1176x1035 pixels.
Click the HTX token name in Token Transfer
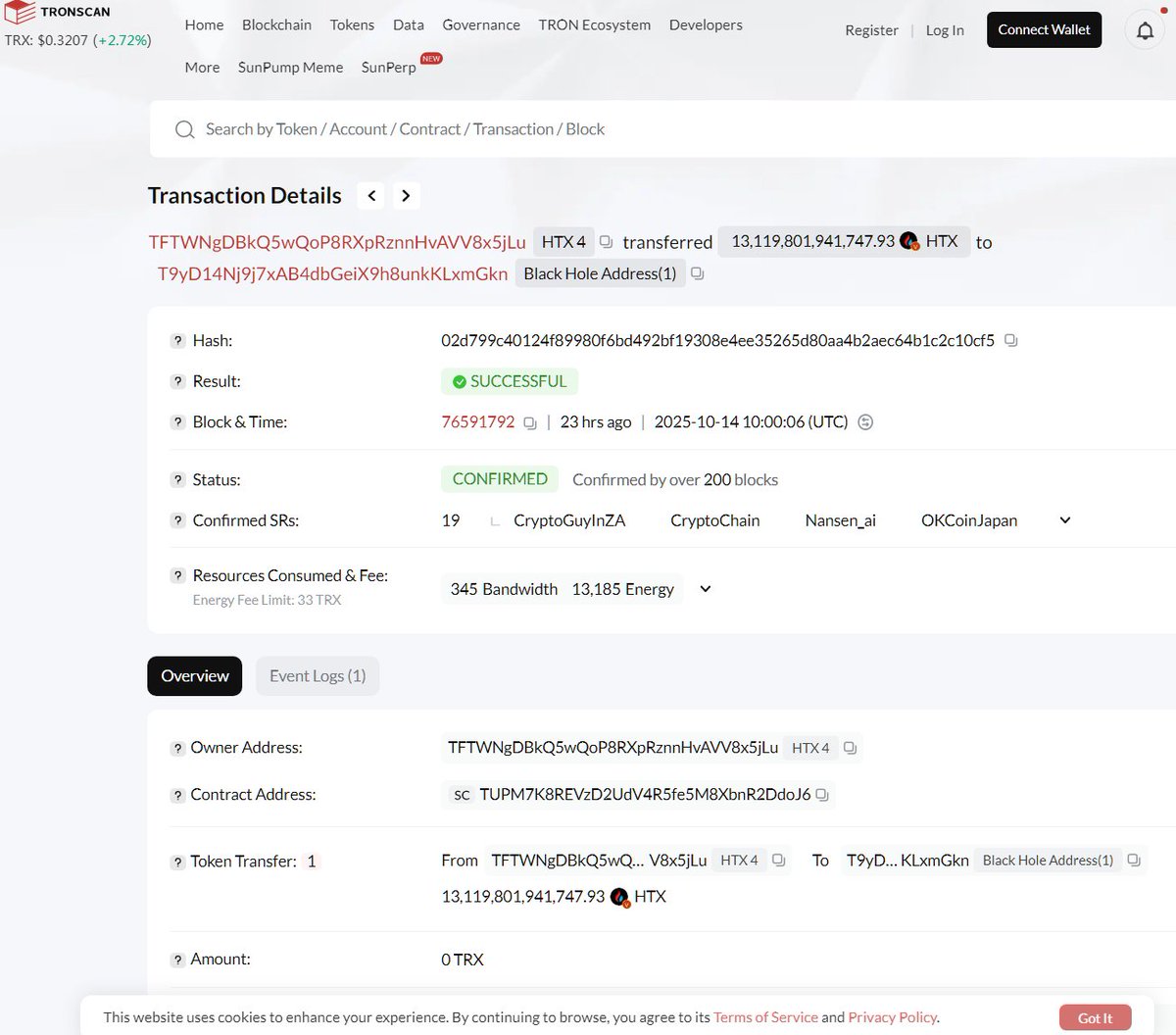tap(650, 897)
